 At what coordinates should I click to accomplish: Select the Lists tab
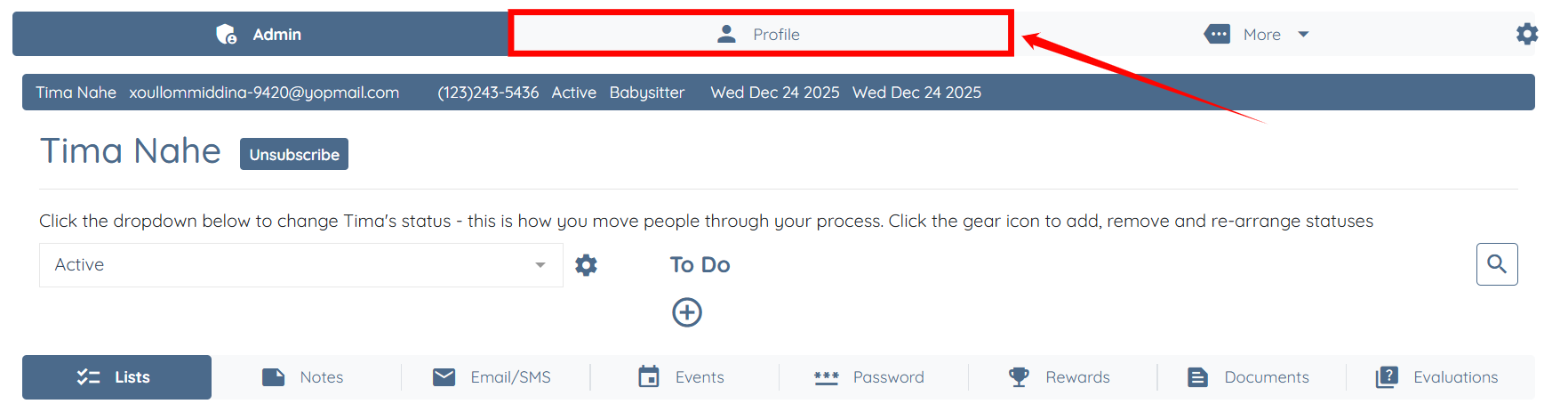116,377
